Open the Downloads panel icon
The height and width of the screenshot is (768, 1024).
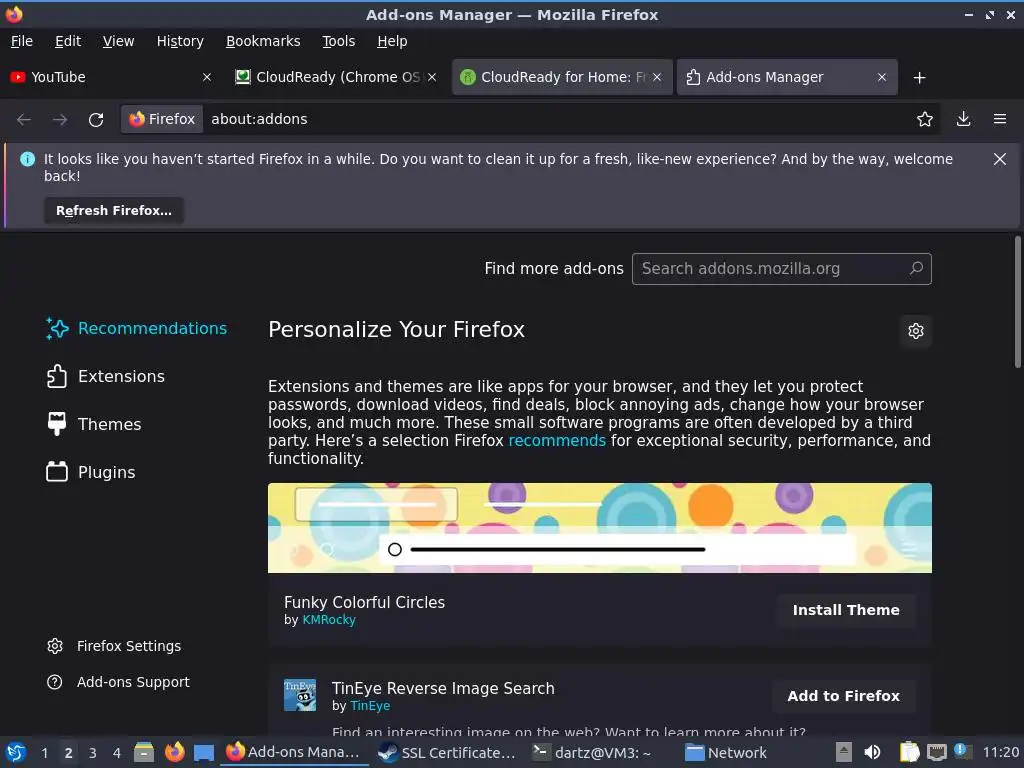click(963, 119)
